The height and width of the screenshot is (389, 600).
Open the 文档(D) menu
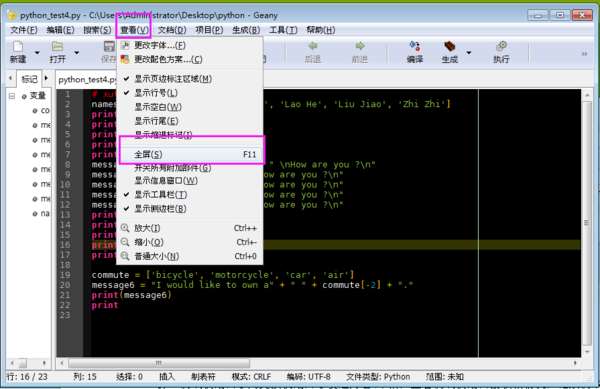(172, 30)
